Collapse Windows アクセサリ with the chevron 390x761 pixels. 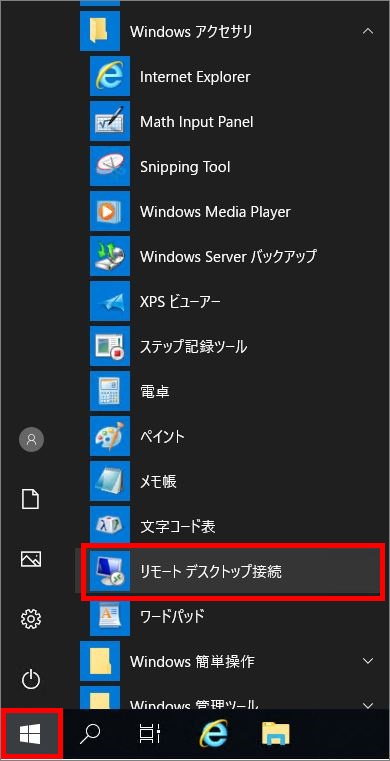368,31
